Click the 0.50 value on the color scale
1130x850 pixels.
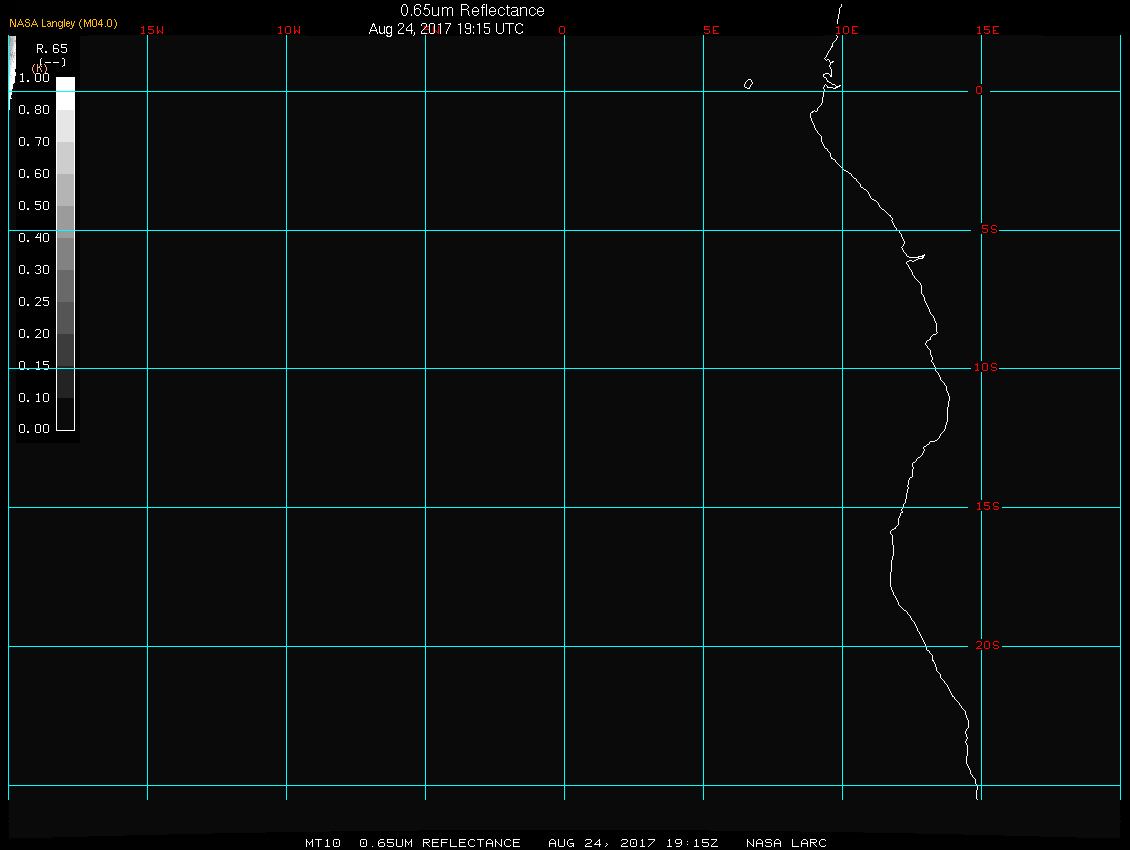tap(34, 205)
